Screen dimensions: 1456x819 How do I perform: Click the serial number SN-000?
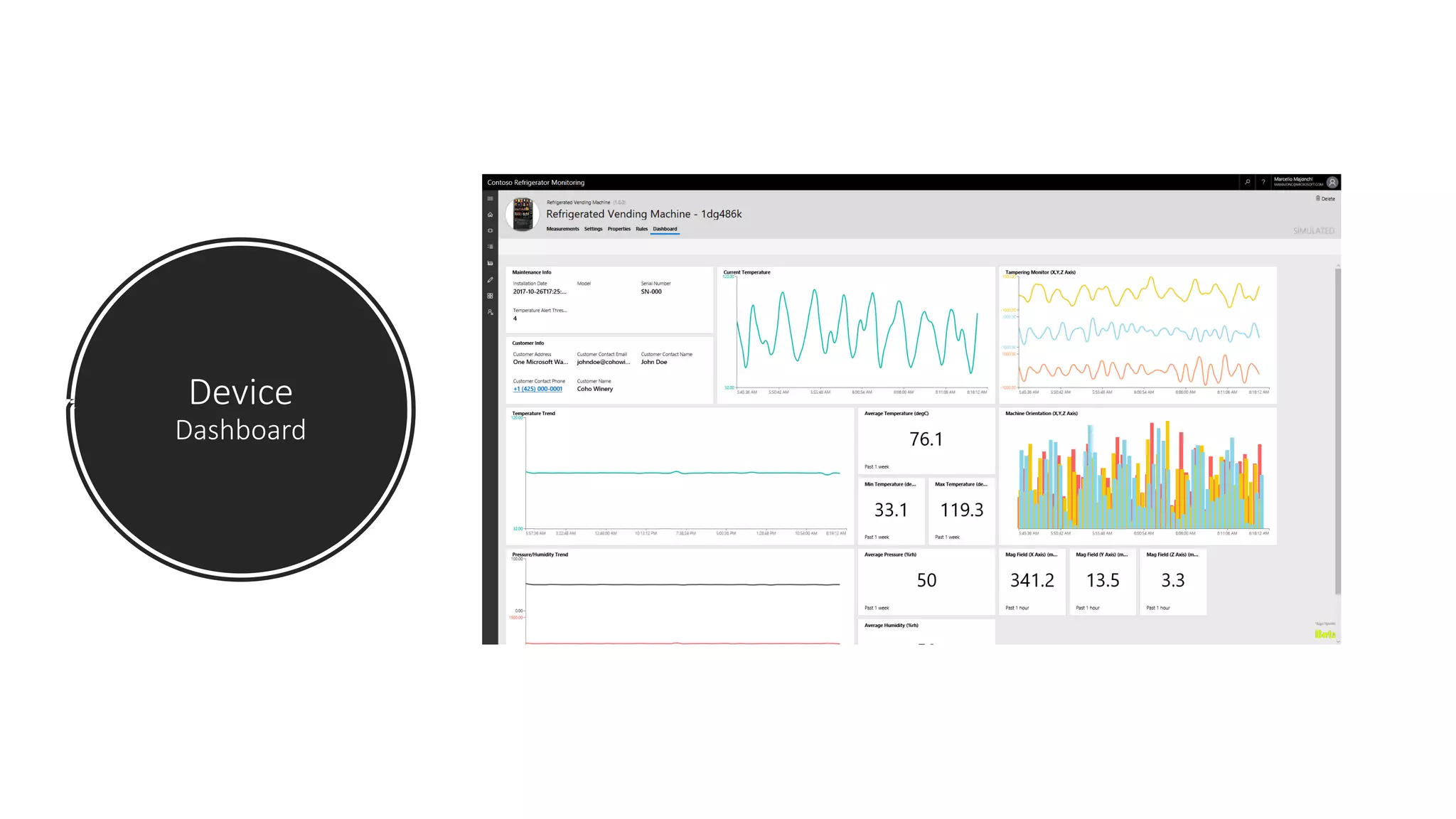pyautogui.click(x=651, y=291)
